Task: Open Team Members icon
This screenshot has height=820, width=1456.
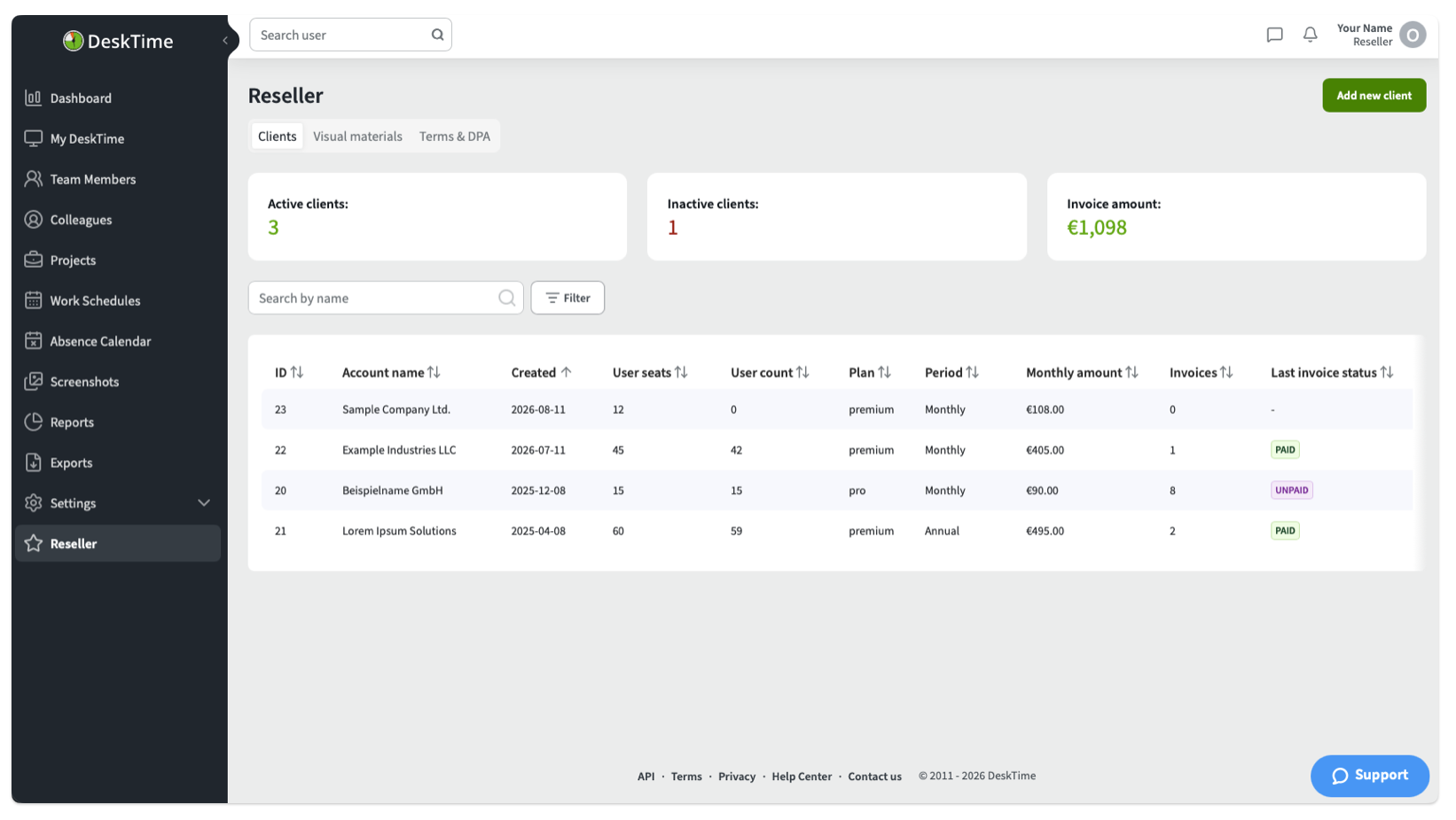Action: coord(33,179)
